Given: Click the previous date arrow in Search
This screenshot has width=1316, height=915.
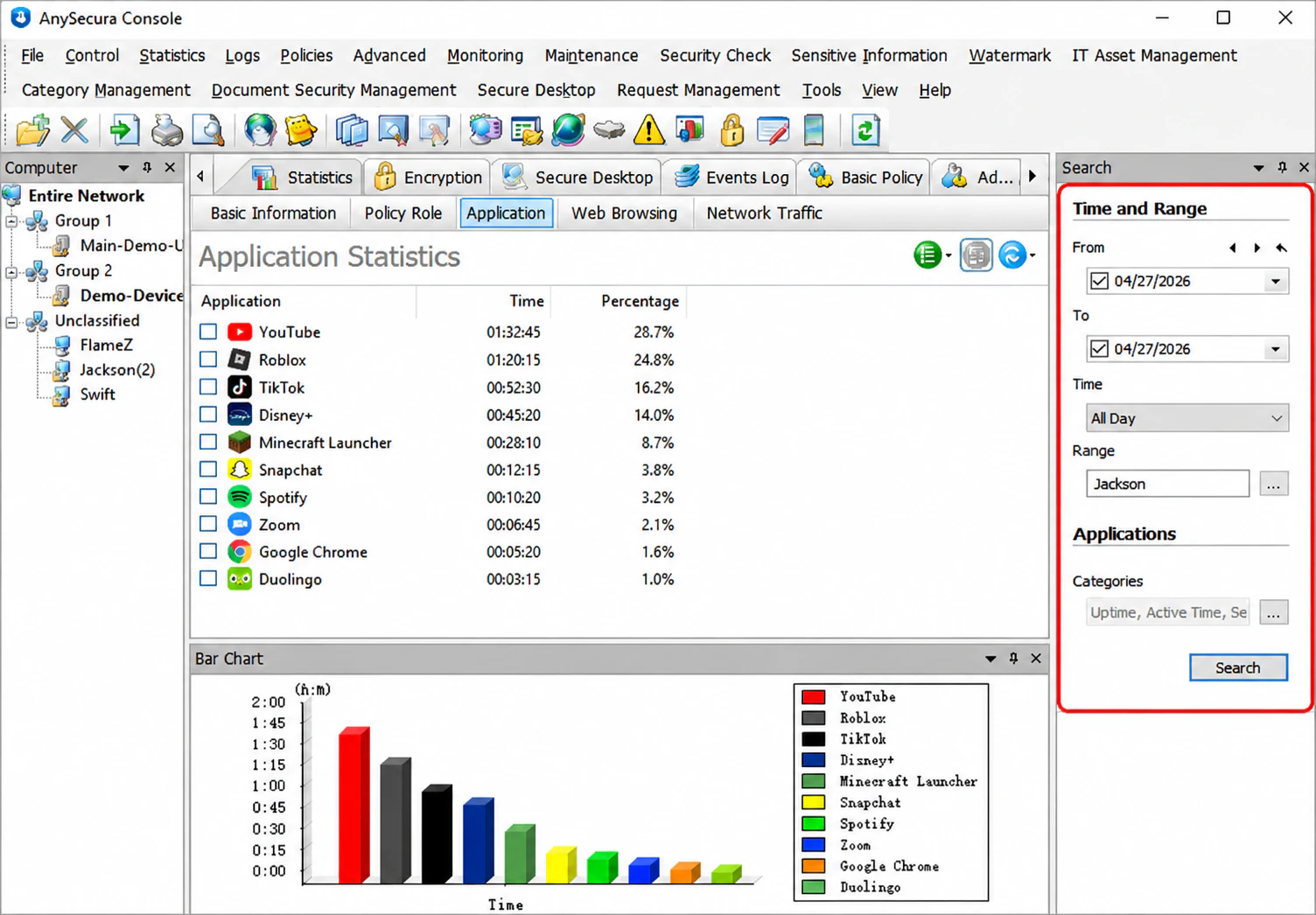Looking at the screenshot, I should (x=1233, y=248).
